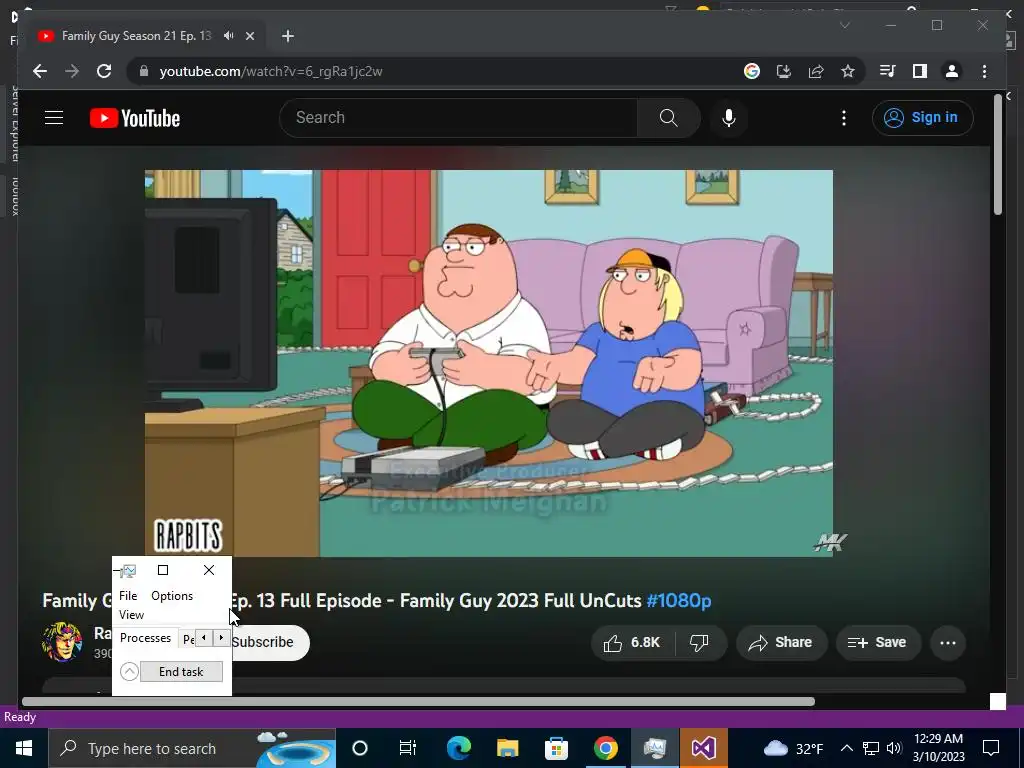The width and height of the screenshot is (1024, 768).
Task: Close the Family Guy browser tab
Action: click(249, 36)
